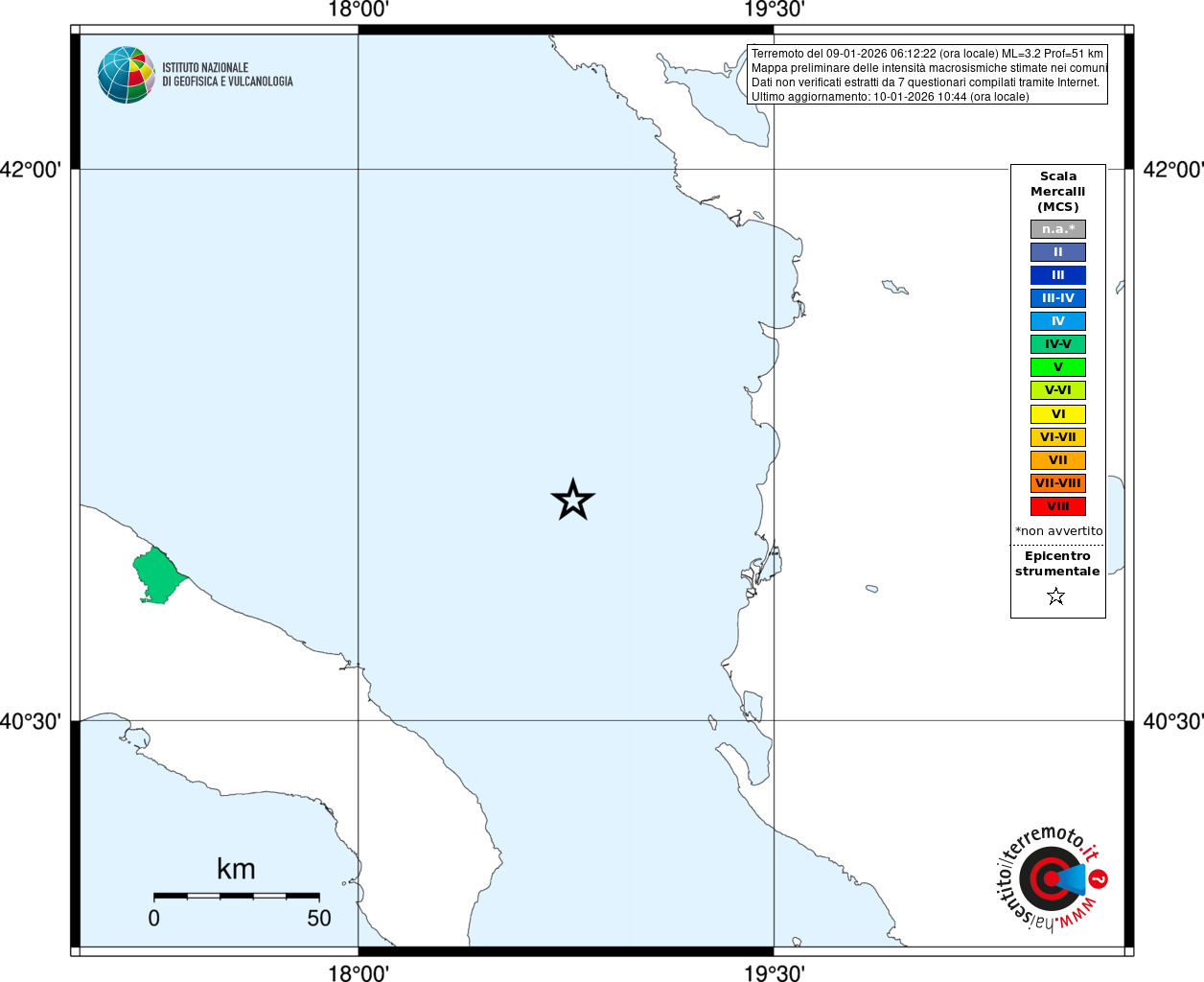This screenshot has height=982, width=1204.
Task: Click the green IV-V municipality polygon
Action: click(x=158, y=575)
